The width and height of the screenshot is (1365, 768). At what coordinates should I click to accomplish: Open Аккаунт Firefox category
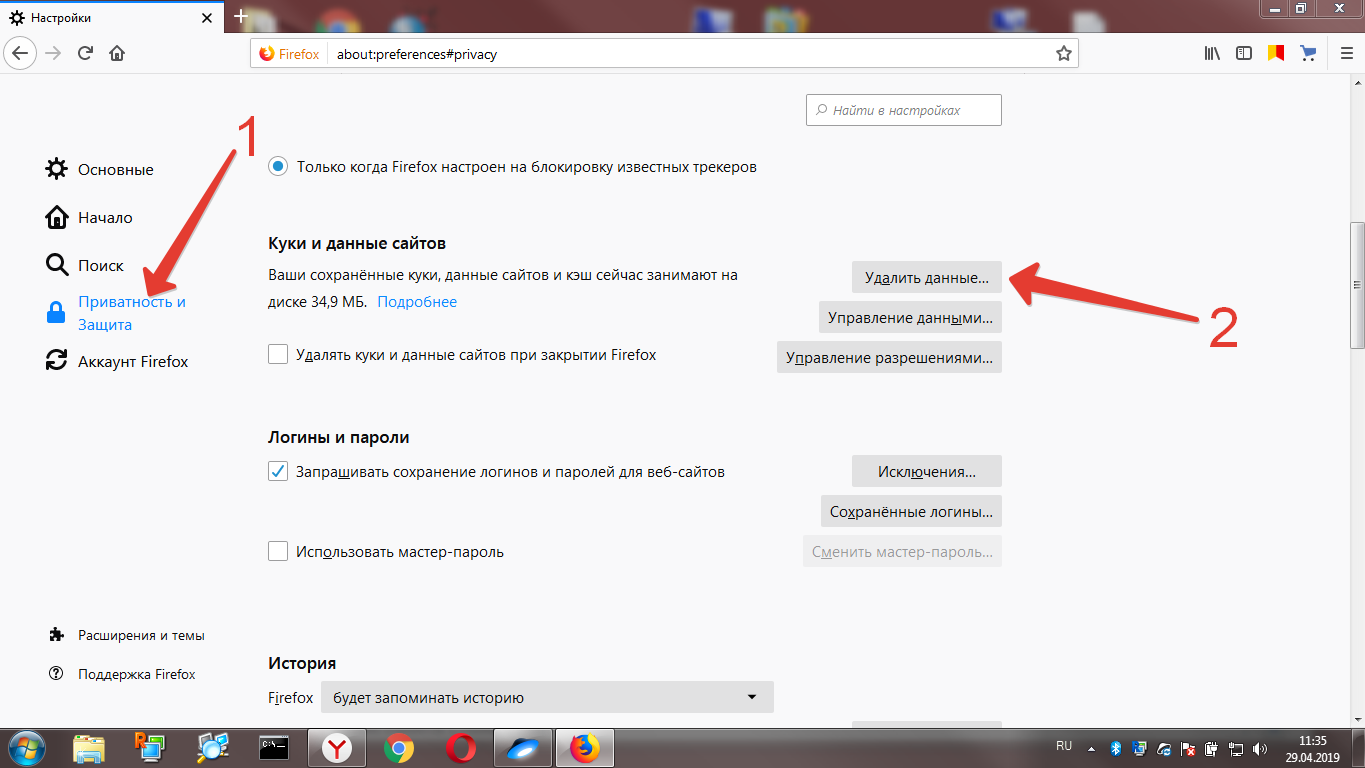117,361
